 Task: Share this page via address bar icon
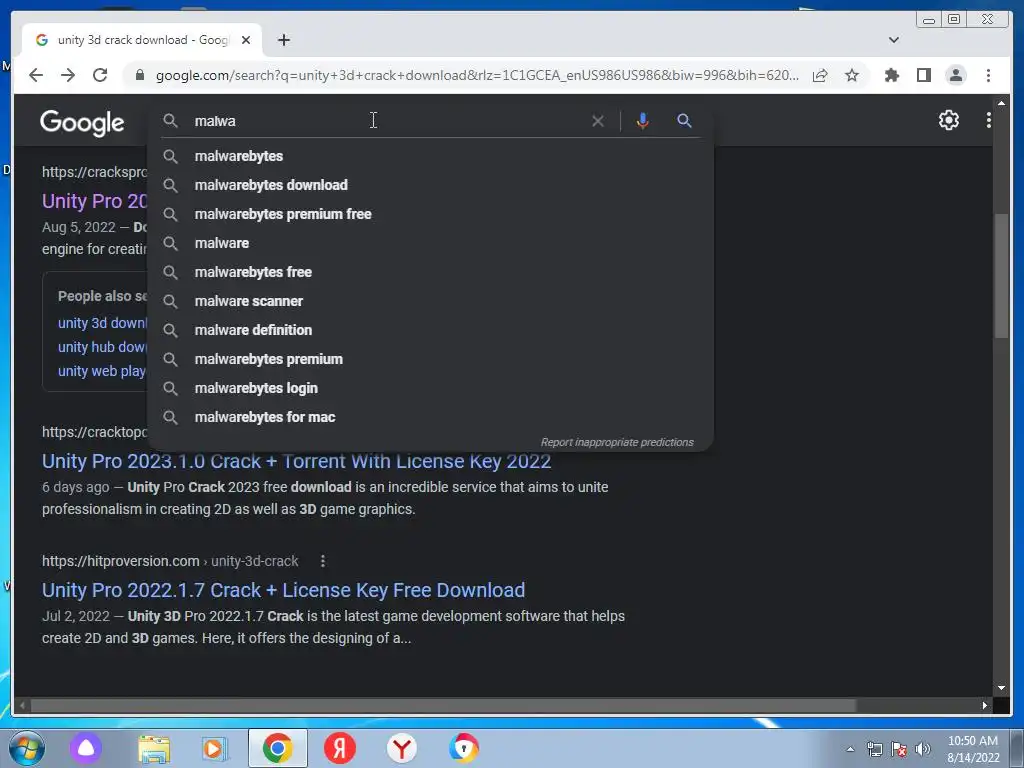[x=820, y=75]
